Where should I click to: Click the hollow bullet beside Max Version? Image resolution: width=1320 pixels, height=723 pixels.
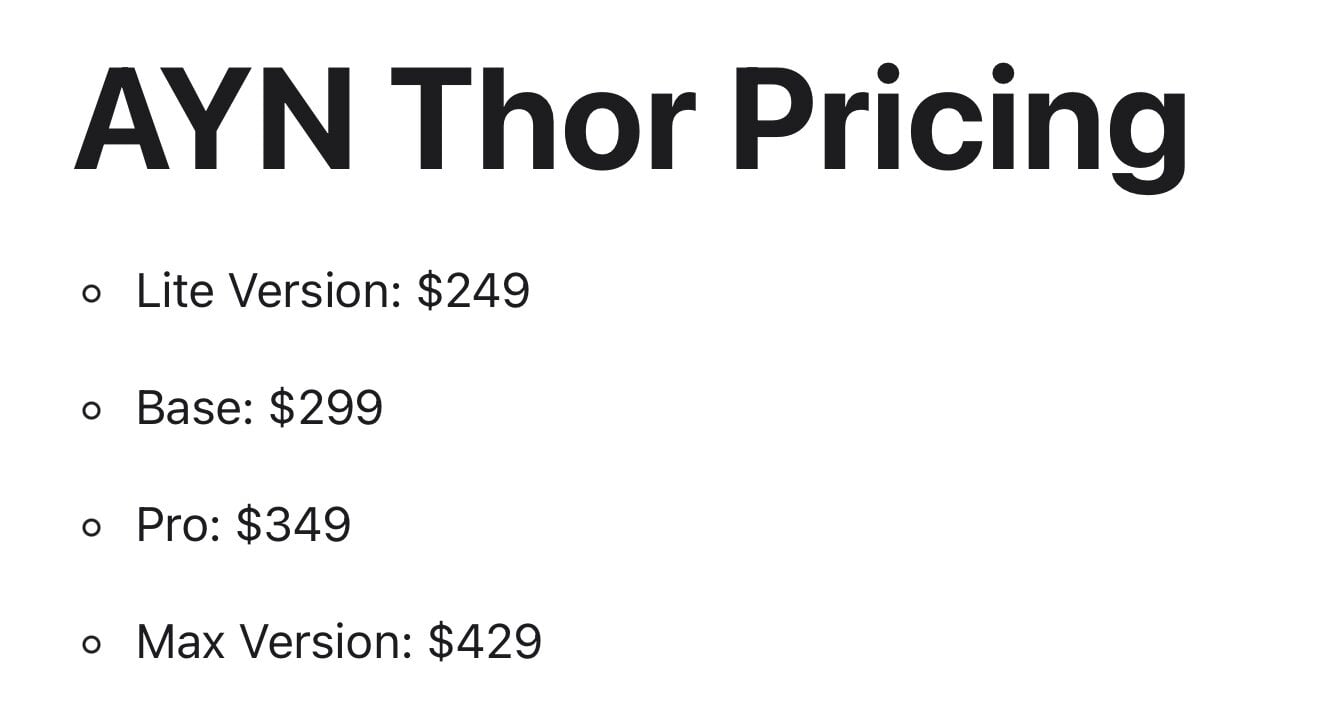pyautogui.click(x=92, y=645)
